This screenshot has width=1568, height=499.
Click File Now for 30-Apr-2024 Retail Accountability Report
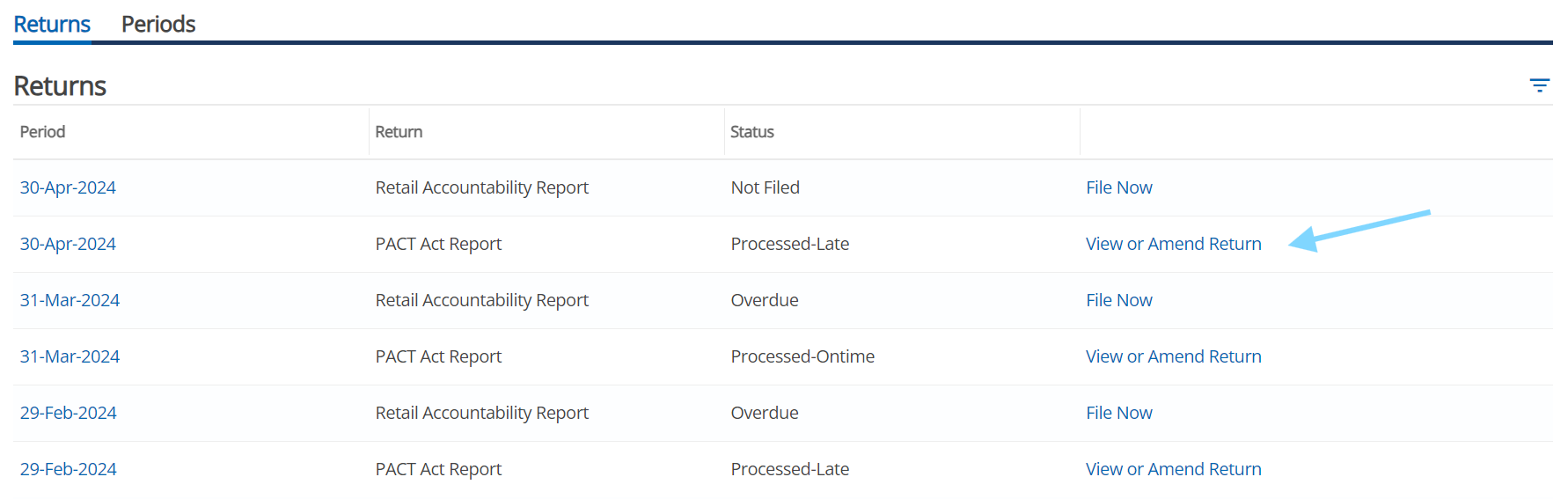[1118, 187]
